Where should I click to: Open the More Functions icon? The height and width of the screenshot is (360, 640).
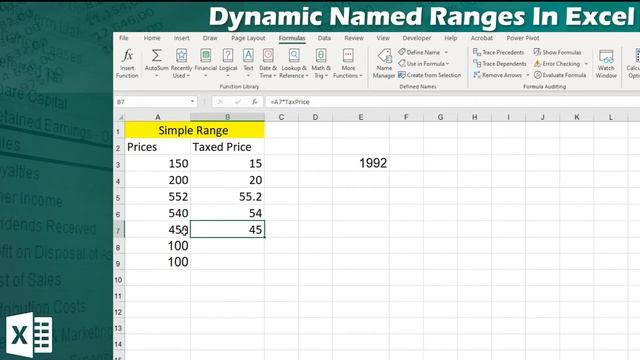[x=348, y=56]
